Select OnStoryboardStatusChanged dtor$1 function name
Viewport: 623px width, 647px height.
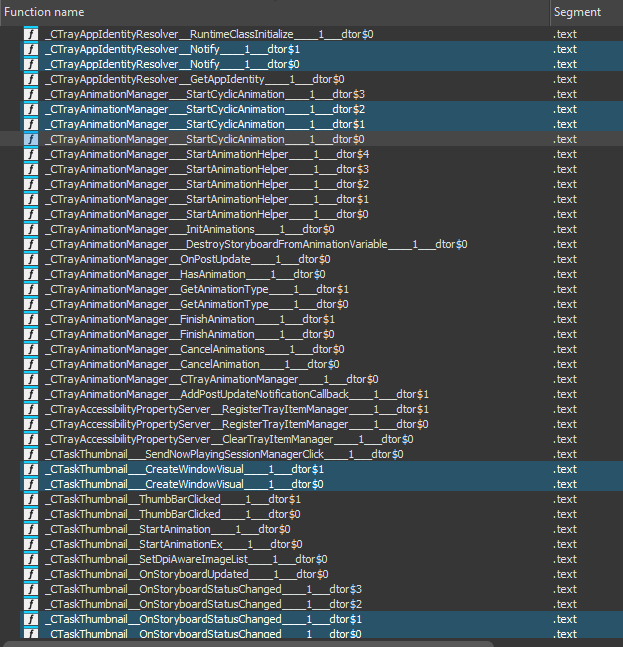click(x=203, y=619)
